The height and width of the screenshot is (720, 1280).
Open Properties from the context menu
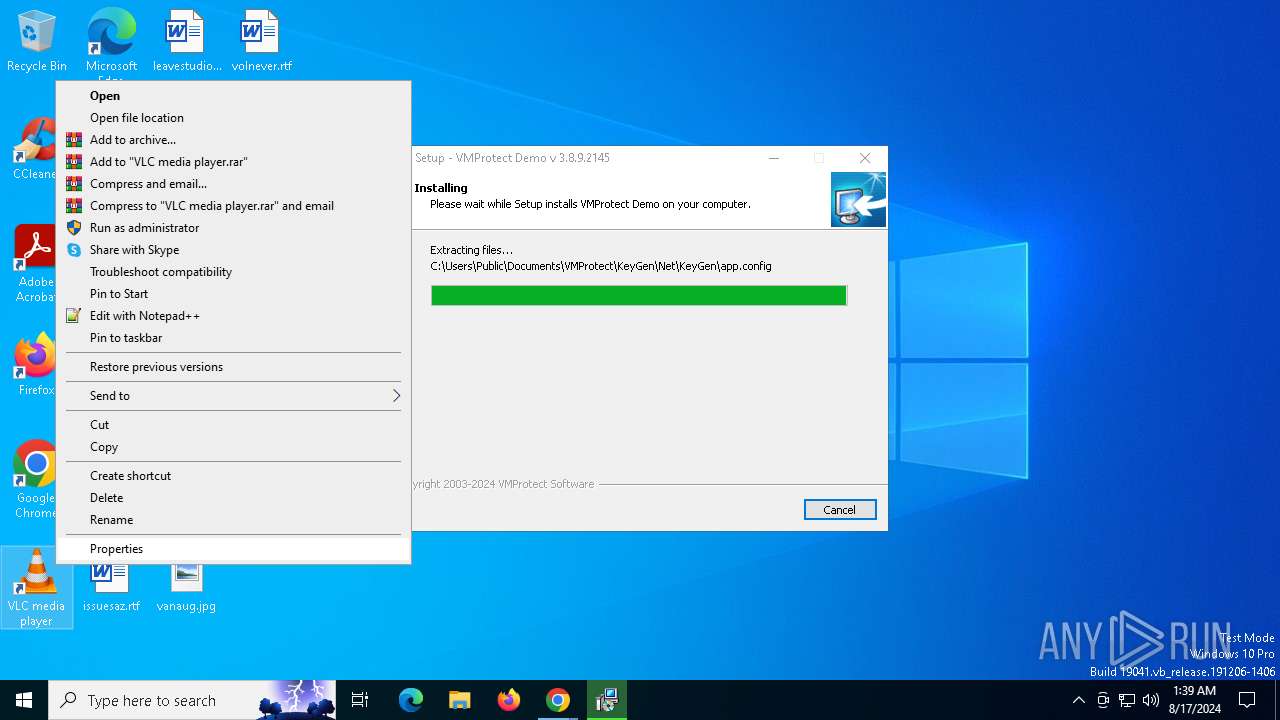click(233, 549)
